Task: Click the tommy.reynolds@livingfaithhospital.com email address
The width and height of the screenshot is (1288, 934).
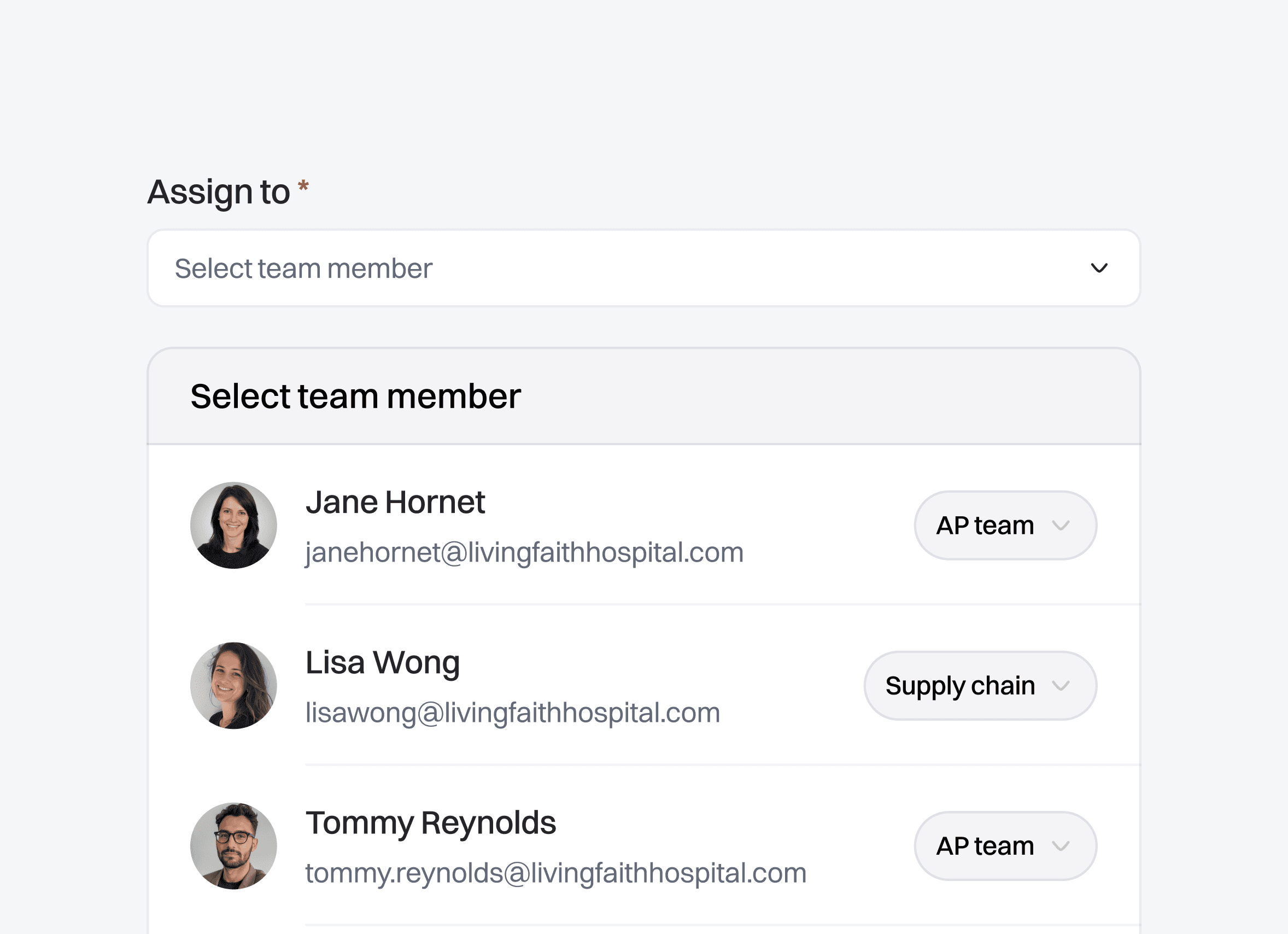Action: pos(555,873)
